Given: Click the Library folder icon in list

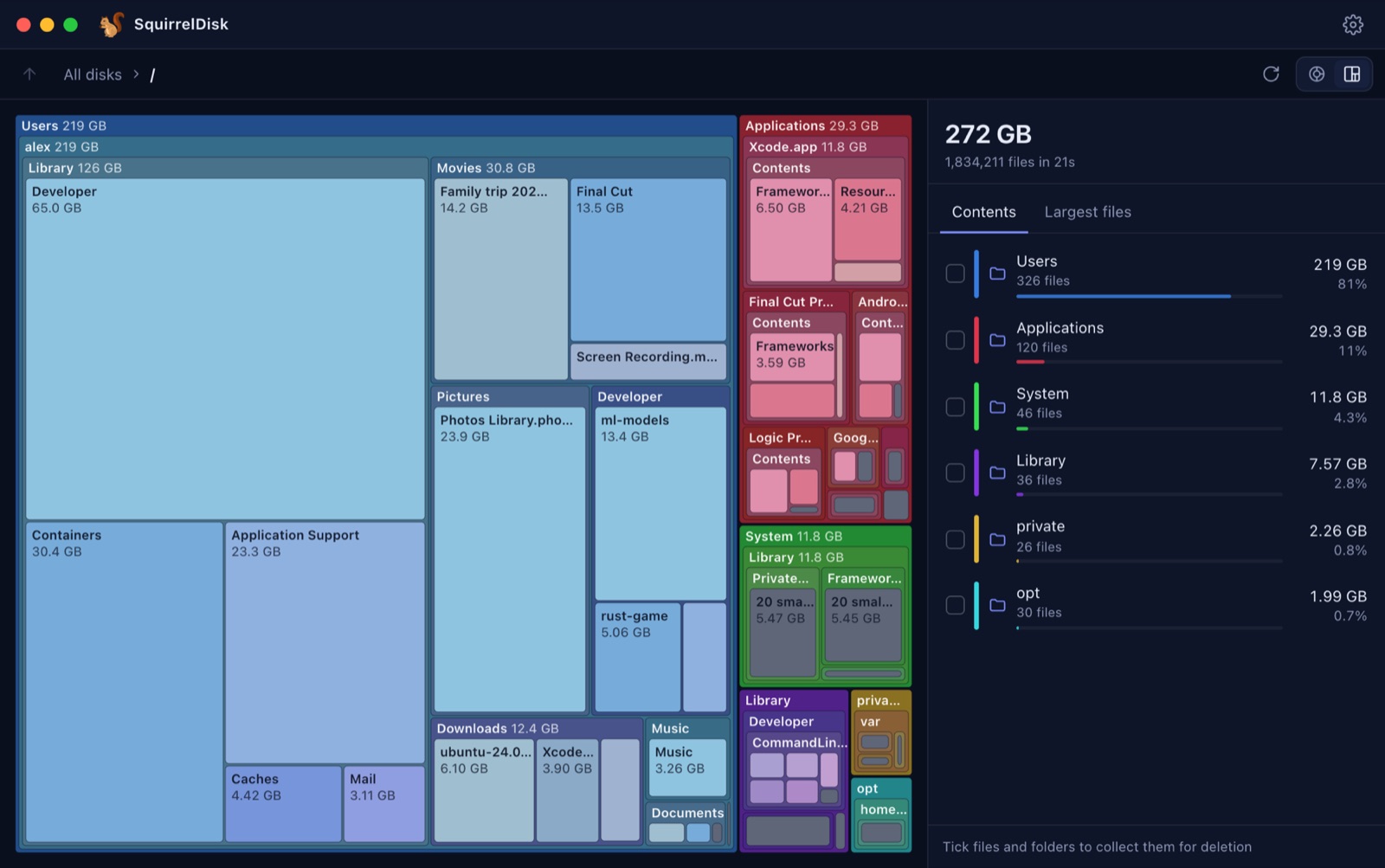Looking at the screenshot, I should point(997,473).
